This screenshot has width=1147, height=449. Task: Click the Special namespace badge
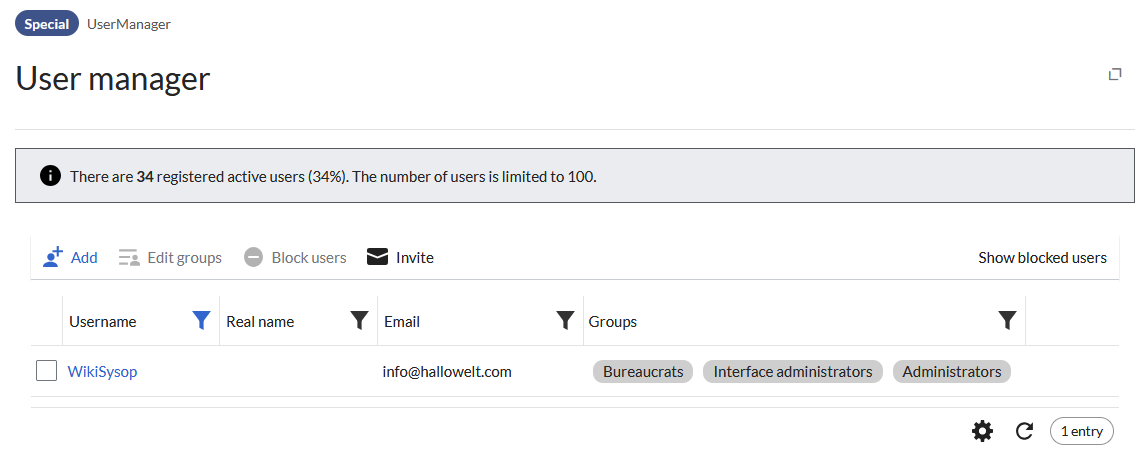[47, 24]
